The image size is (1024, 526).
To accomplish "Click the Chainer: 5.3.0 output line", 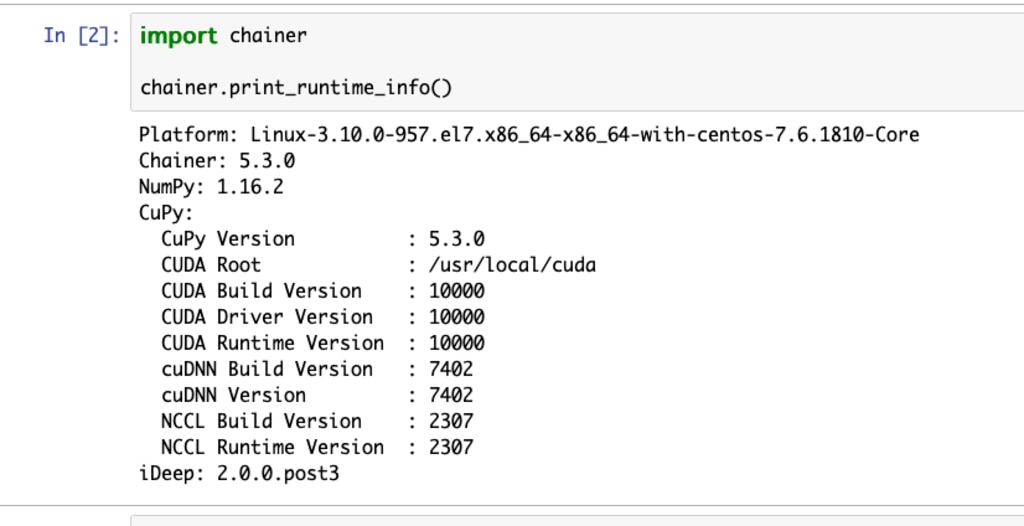I will [217, 161].
